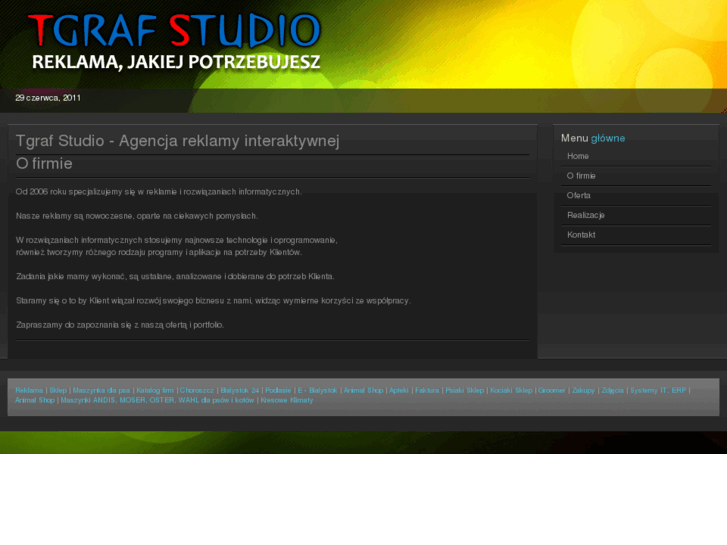Follow the Katalog firm link
Viewport: 727px width, 545px height.
pos(155,390)
